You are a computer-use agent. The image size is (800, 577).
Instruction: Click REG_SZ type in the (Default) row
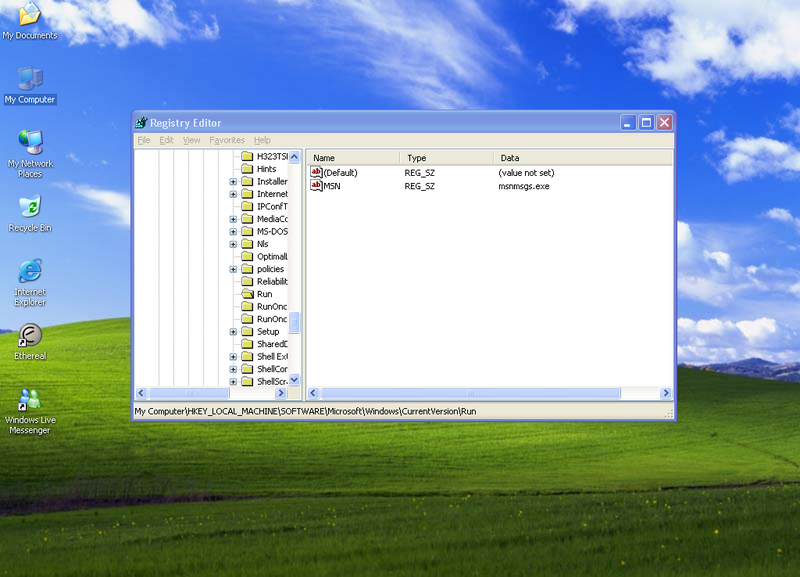(x=419, y=172)
